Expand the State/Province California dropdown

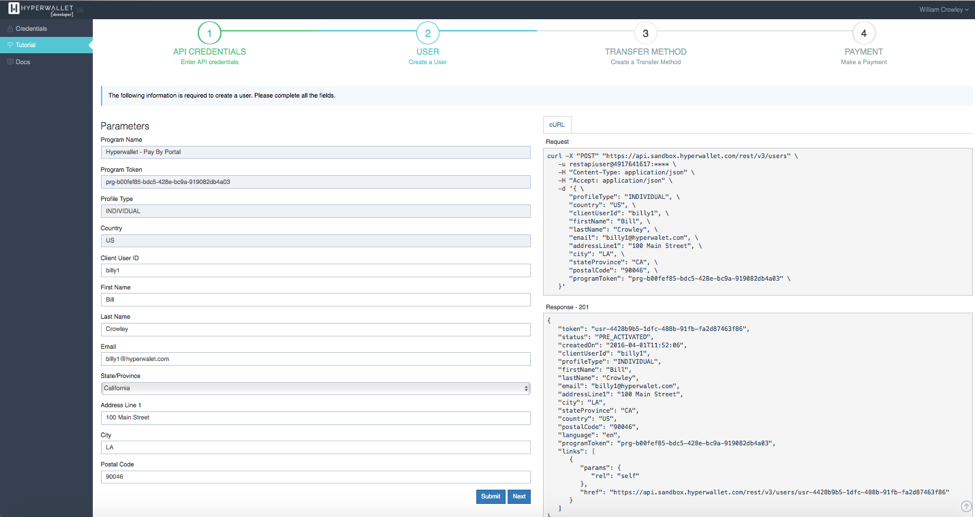click(316, 388)
